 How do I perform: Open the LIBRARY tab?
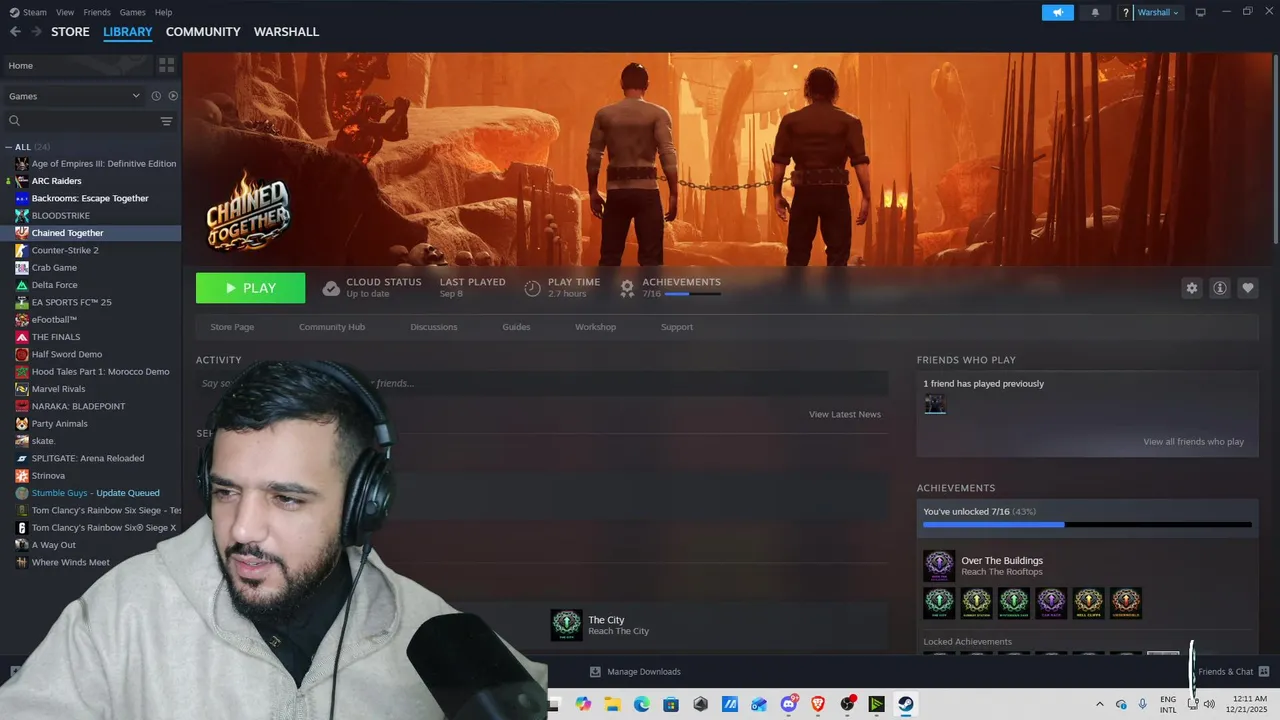point(128,32)
